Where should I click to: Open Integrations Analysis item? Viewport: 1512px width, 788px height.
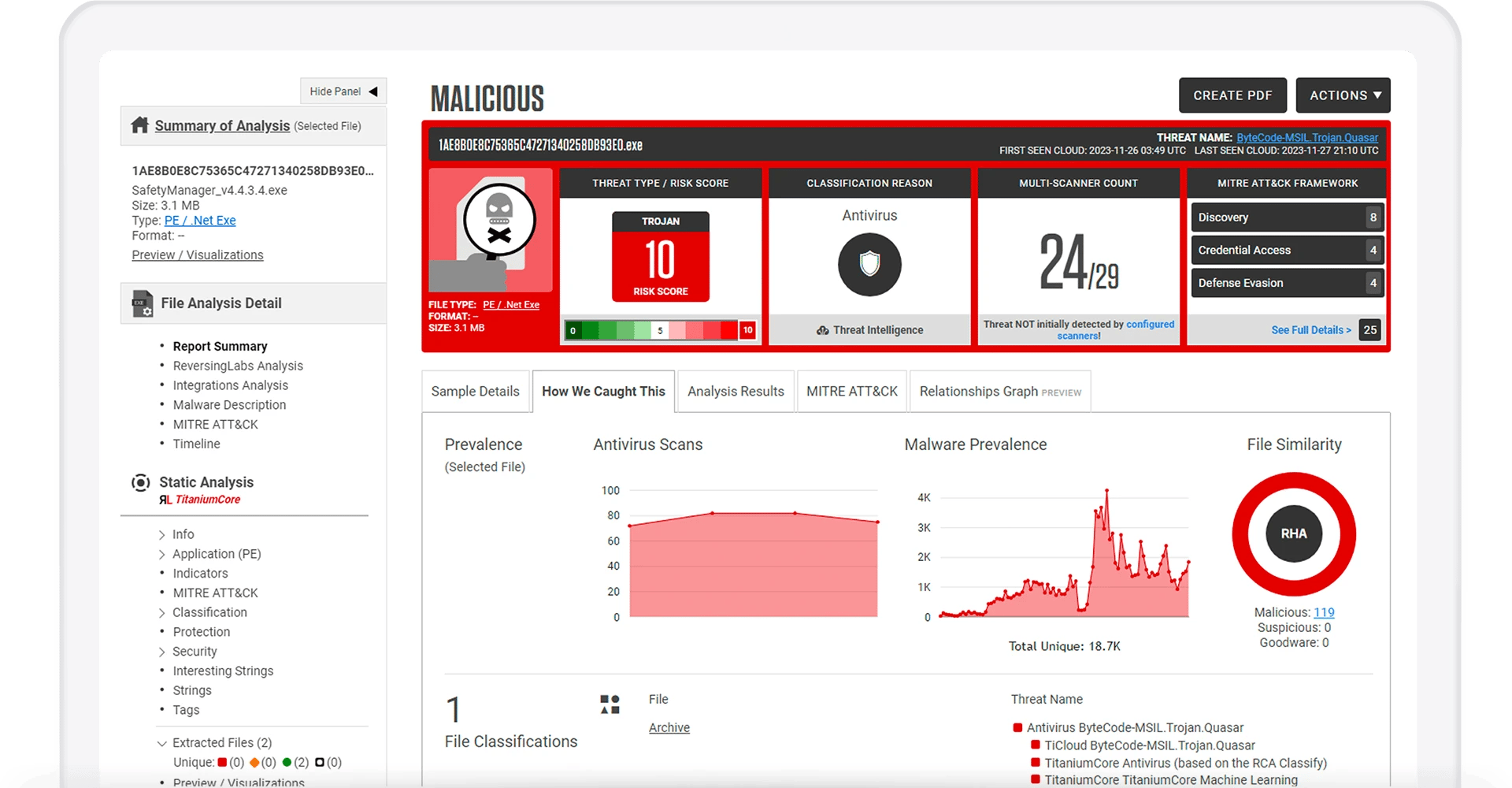tap(231, 385)
